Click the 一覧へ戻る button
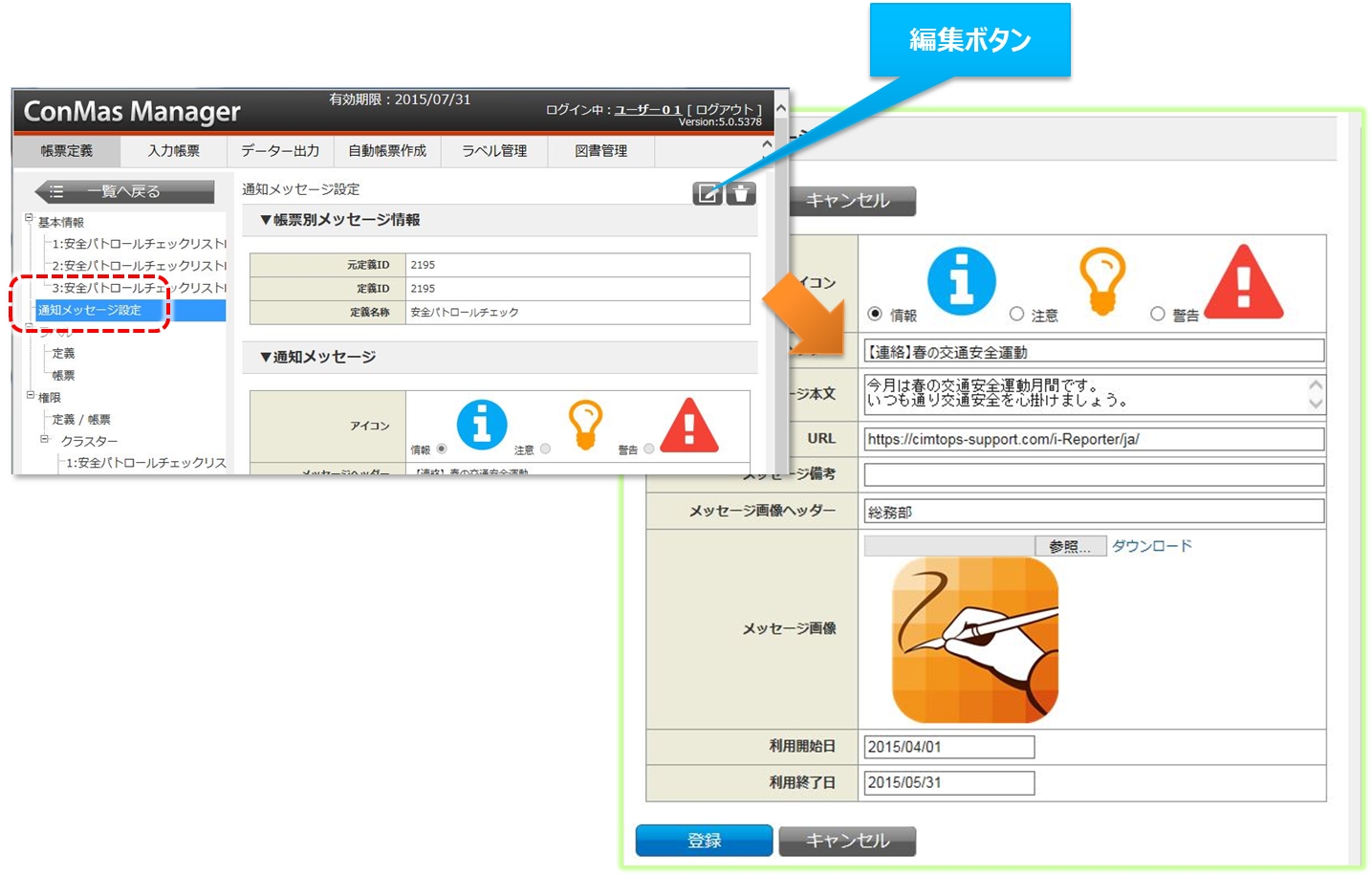This screenshot has height=876, width=1372. [x=124, y=191]
